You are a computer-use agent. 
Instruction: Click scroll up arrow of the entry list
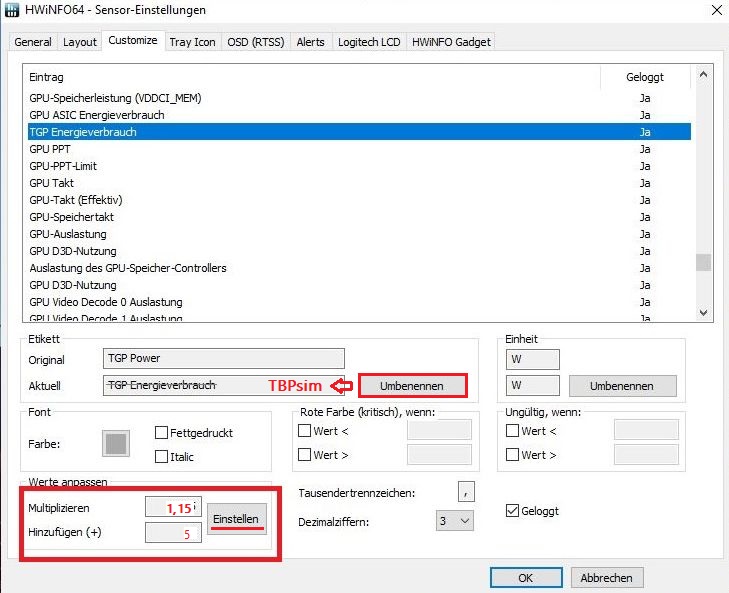click(x=703, y=74)
